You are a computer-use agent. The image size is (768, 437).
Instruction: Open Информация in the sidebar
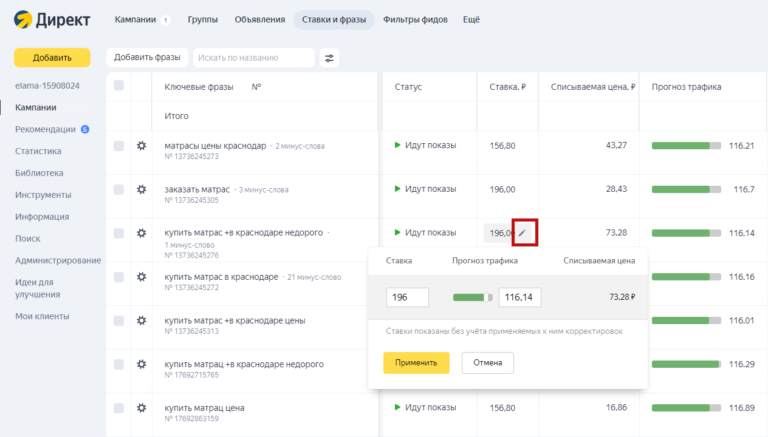click(x=42, y=217)
